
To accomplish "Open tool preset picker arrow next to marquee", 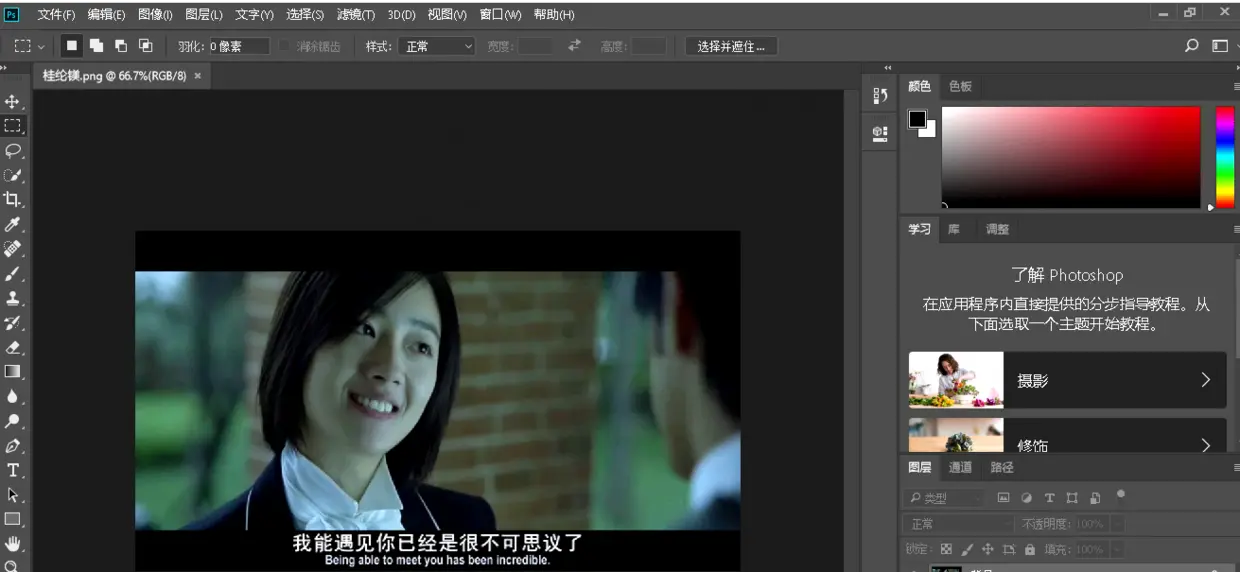I will tap(41, 47).
